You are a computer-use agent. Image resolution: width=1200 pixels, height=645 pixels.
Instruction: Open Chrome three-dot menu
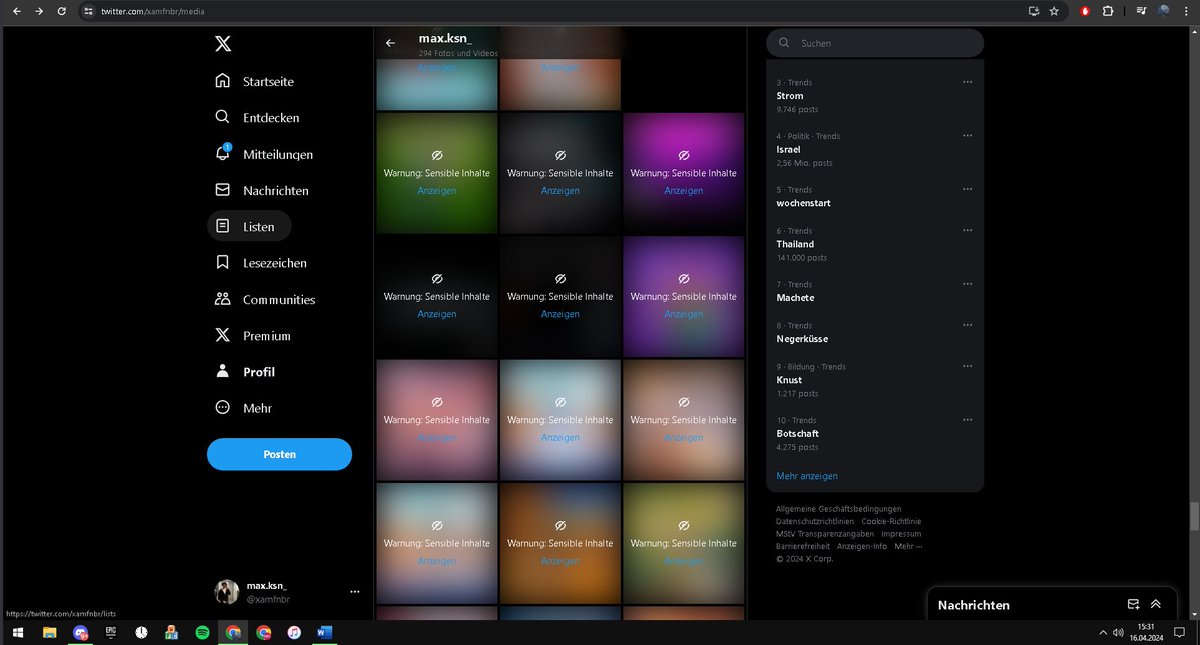coord(1186,11)
